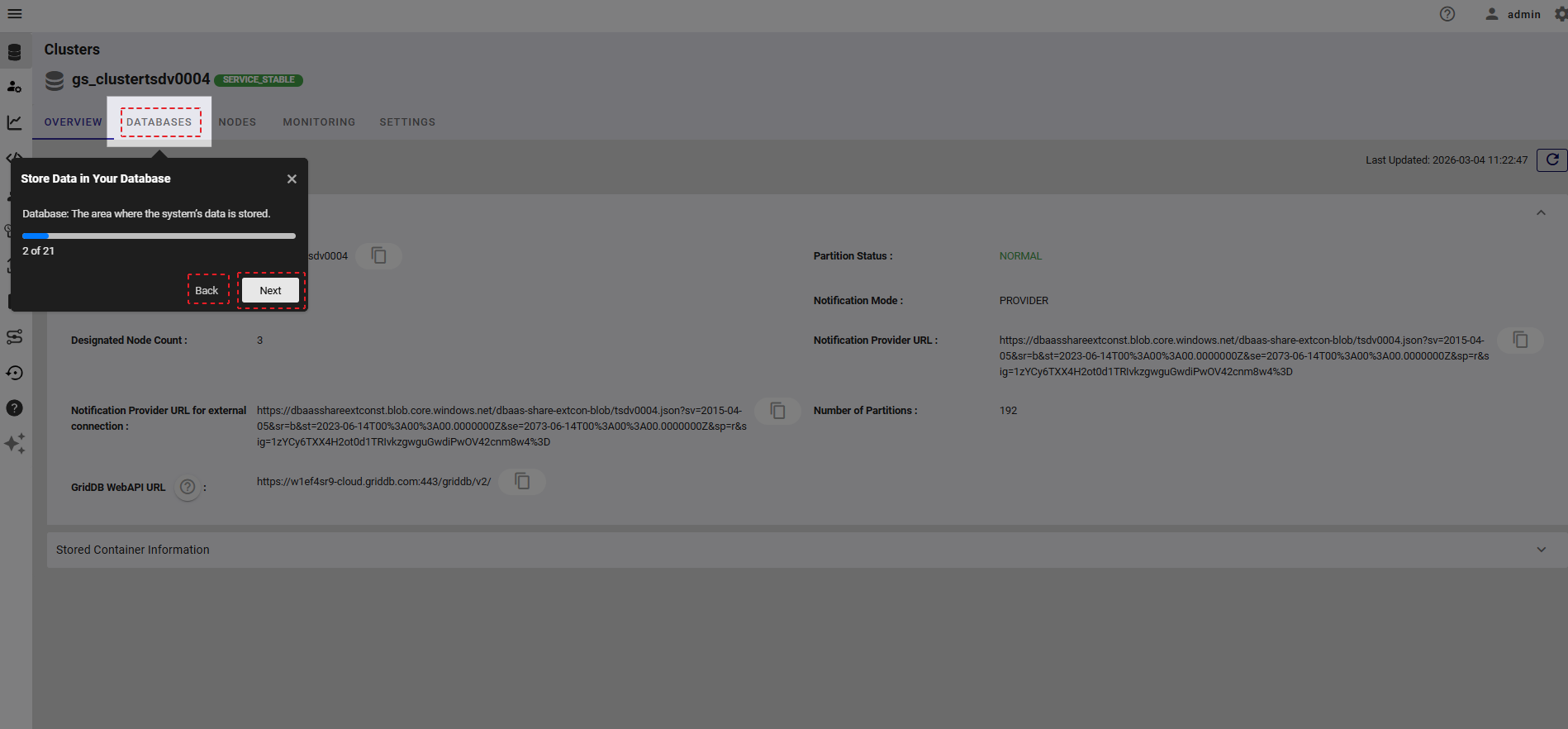Screen dimensions: 1568x729
Task: Open the history restore sidebar icon
Action: pos(14,373)
